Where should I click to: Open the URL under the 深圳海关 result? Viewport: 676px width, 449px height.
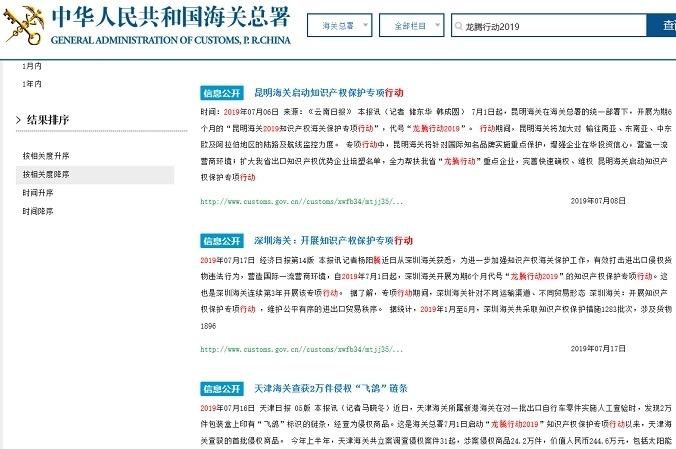[x=301, y=349]
